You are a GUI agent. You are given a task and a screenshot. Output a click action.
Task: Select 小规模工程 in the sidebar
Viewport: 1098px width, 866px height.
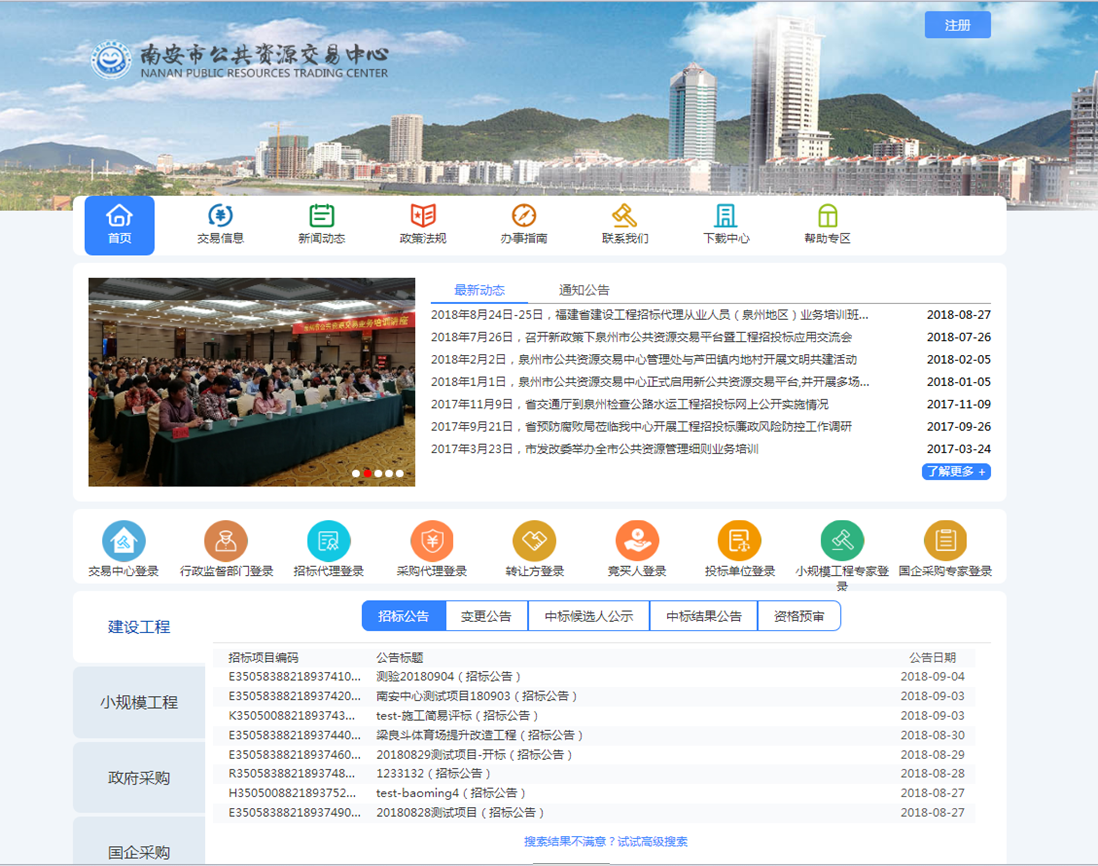(x=139, y=703)
